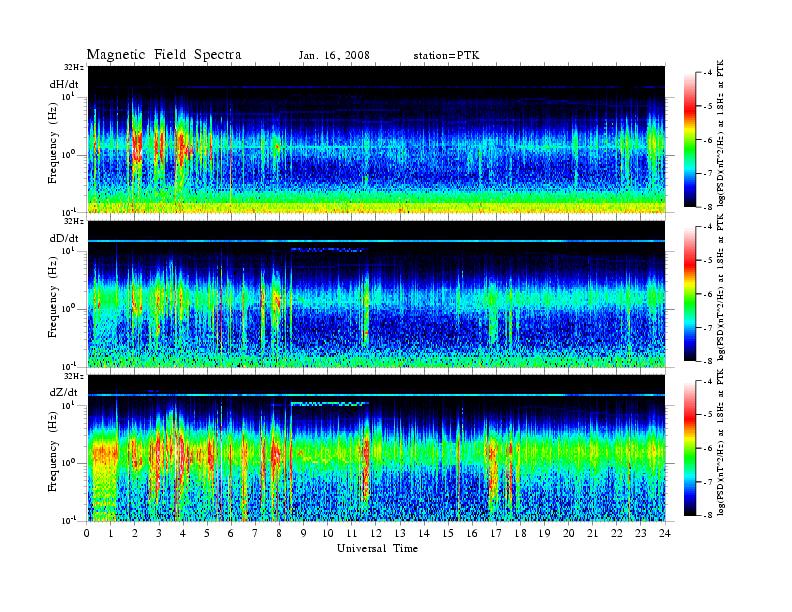This screenshot has width=792, height=612.
Task: Click hour tick label '12' on time axis
Action: click(376, 533)
